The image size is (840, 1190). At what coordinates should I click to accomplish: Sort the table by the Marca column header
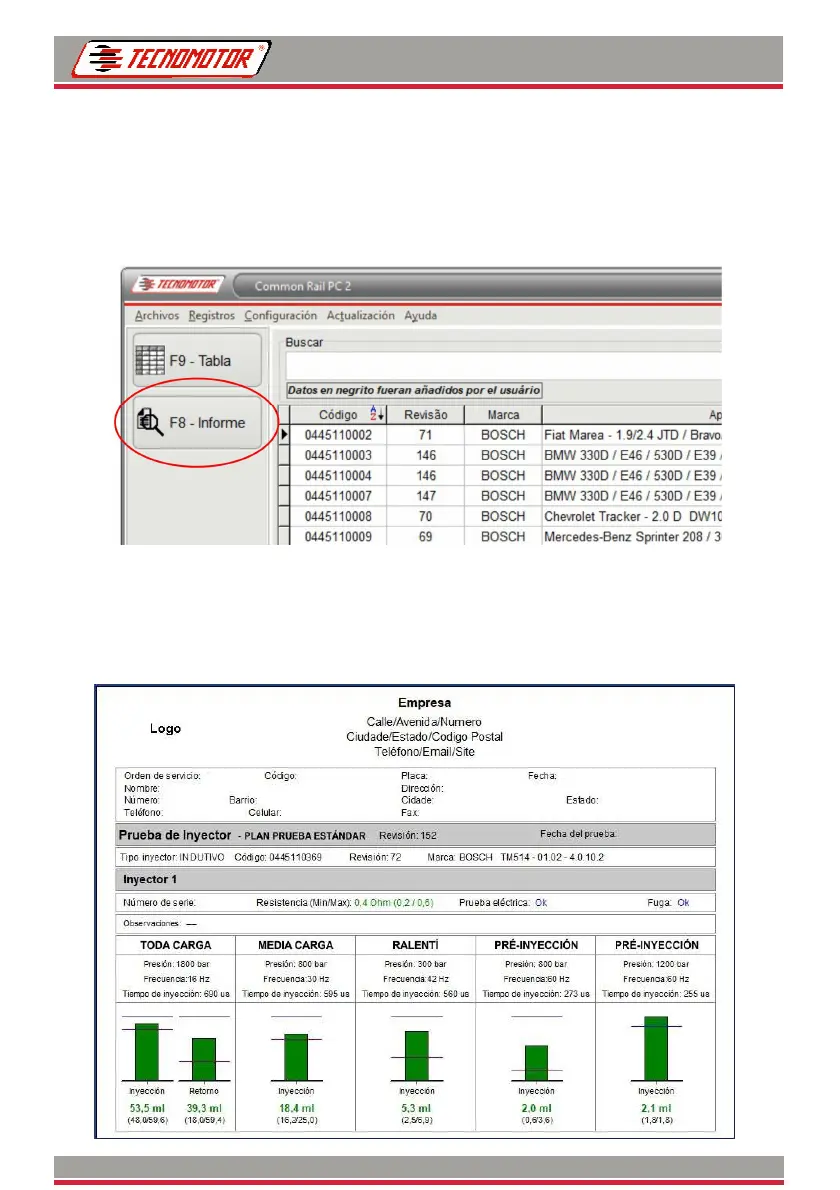pyautogui.click(x=503, y=414)
